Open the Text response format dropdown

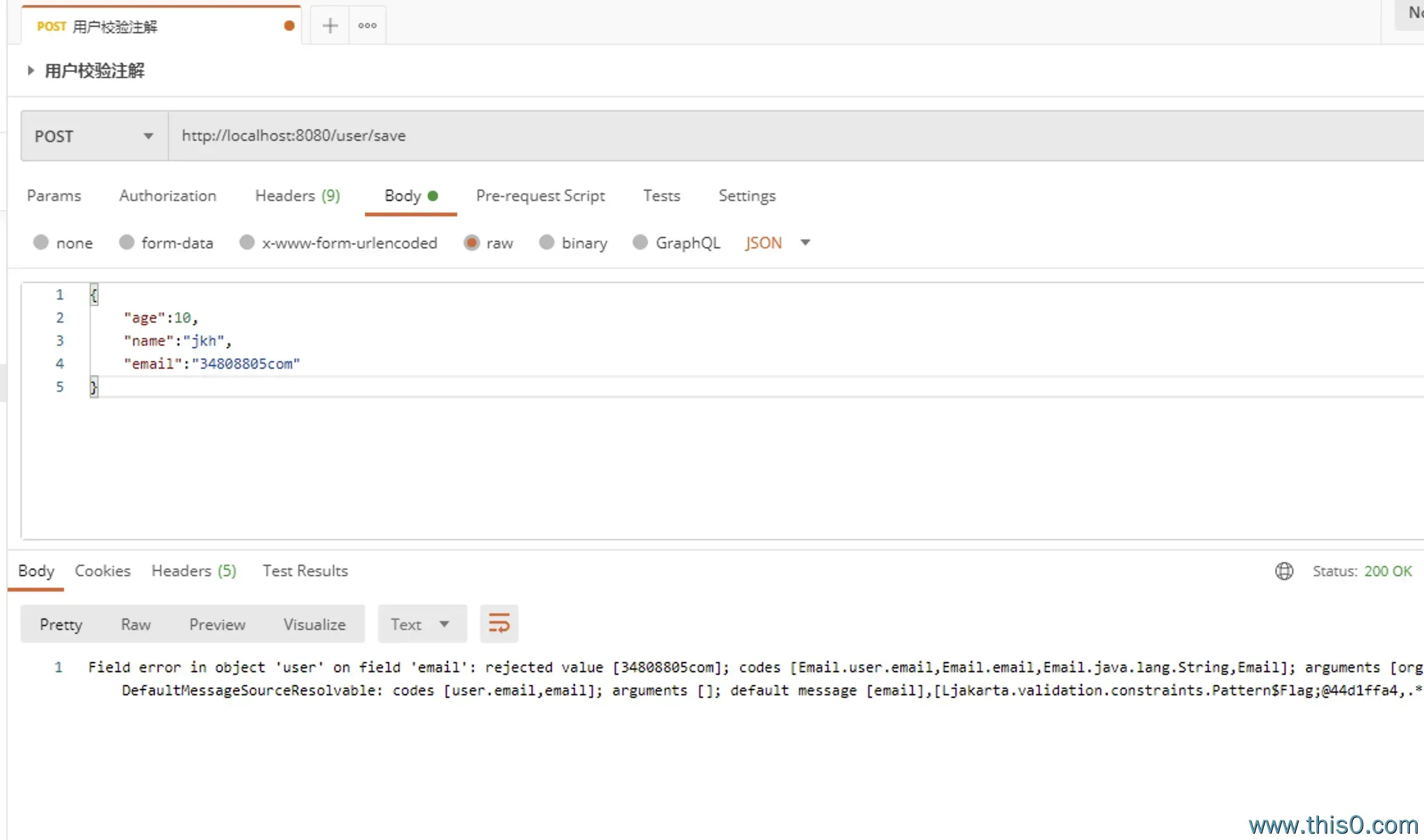421,624
